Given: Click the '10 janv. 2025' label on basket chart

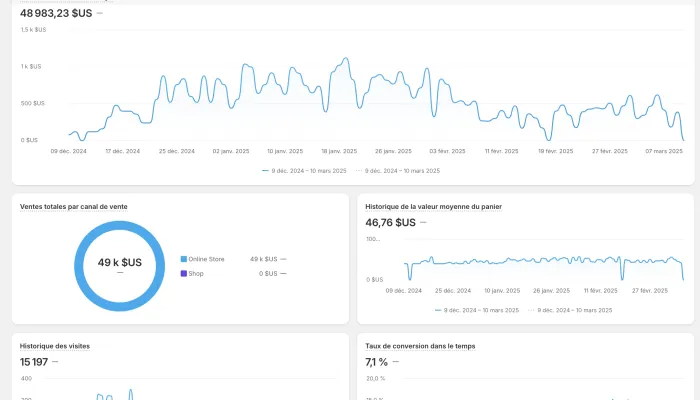Looking at the screenshot, I should point(502,291).
